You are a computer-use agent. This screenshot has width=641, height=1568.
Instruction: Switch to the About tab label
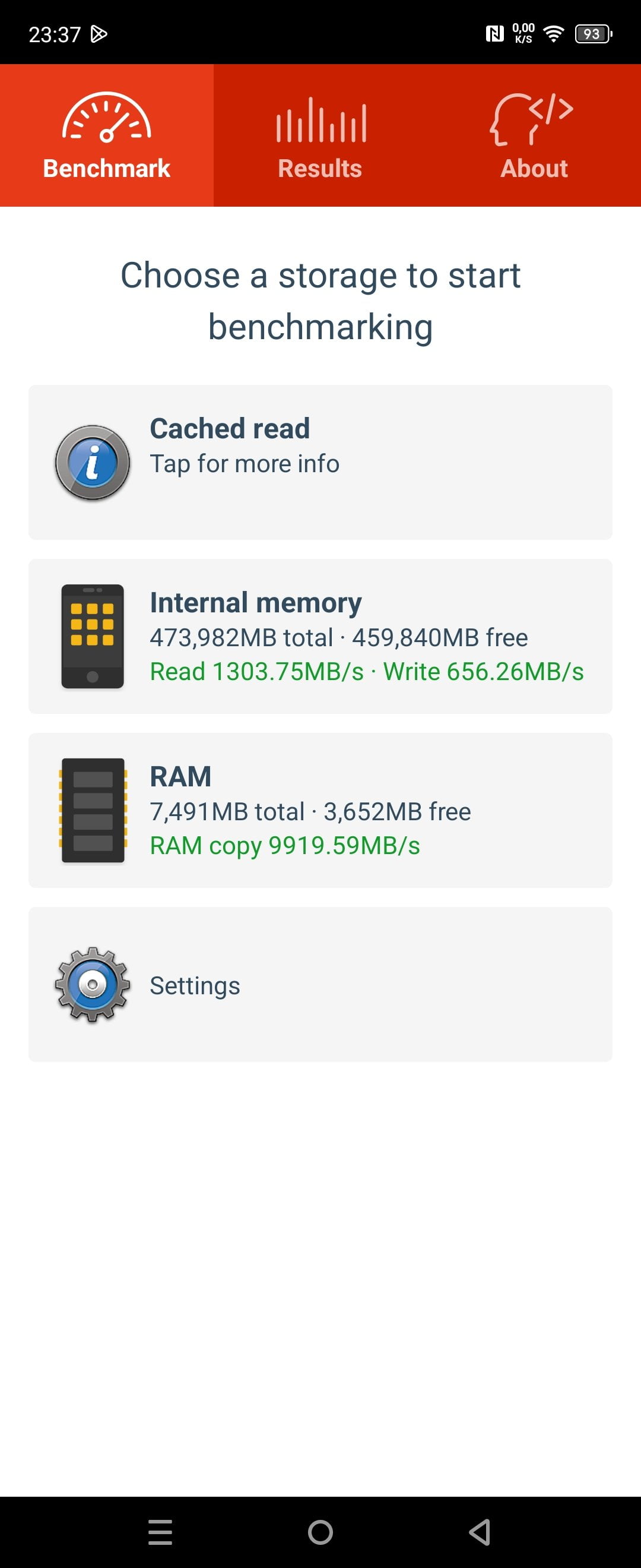coord(534,169)
